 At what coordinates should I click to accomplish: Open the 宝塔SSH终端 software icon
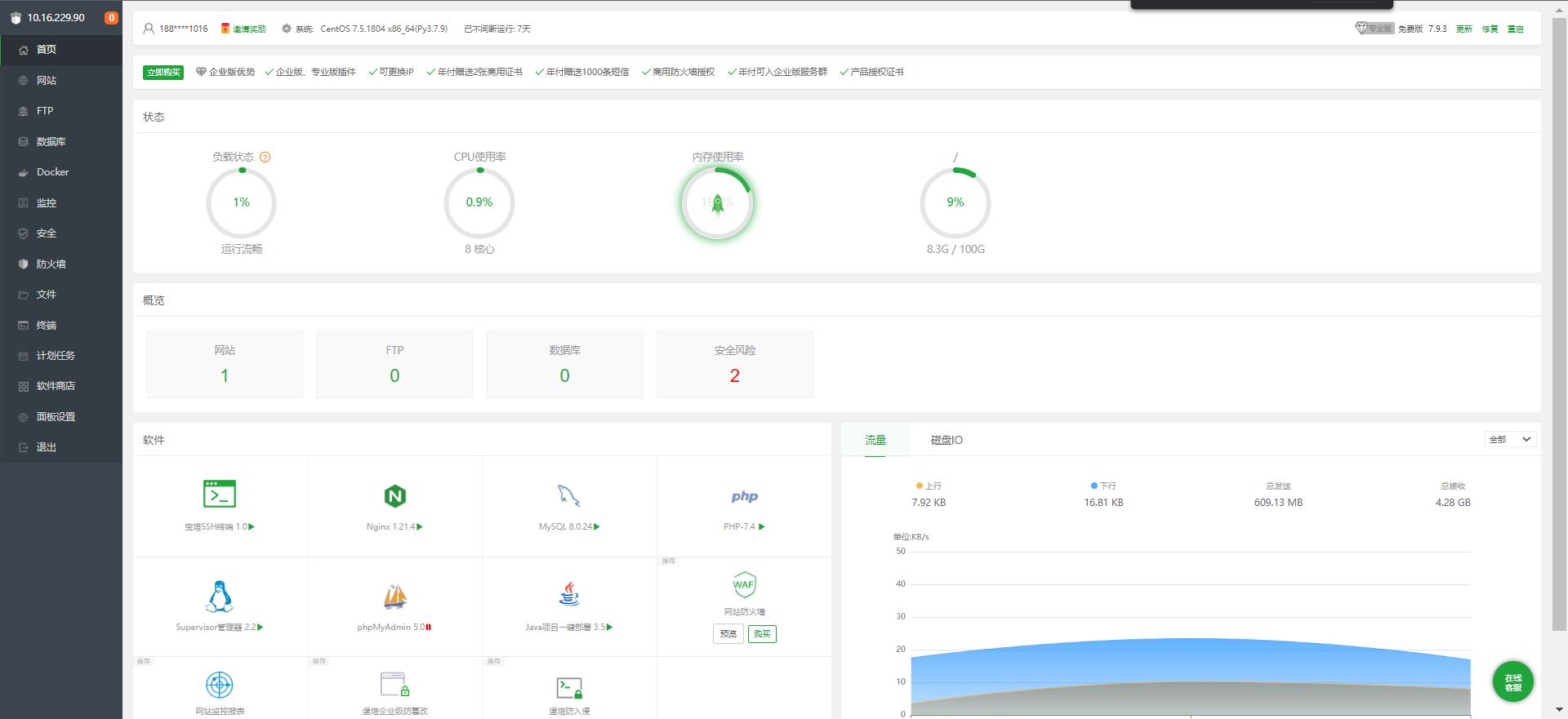pyautogui.click(x=220, y=494)
